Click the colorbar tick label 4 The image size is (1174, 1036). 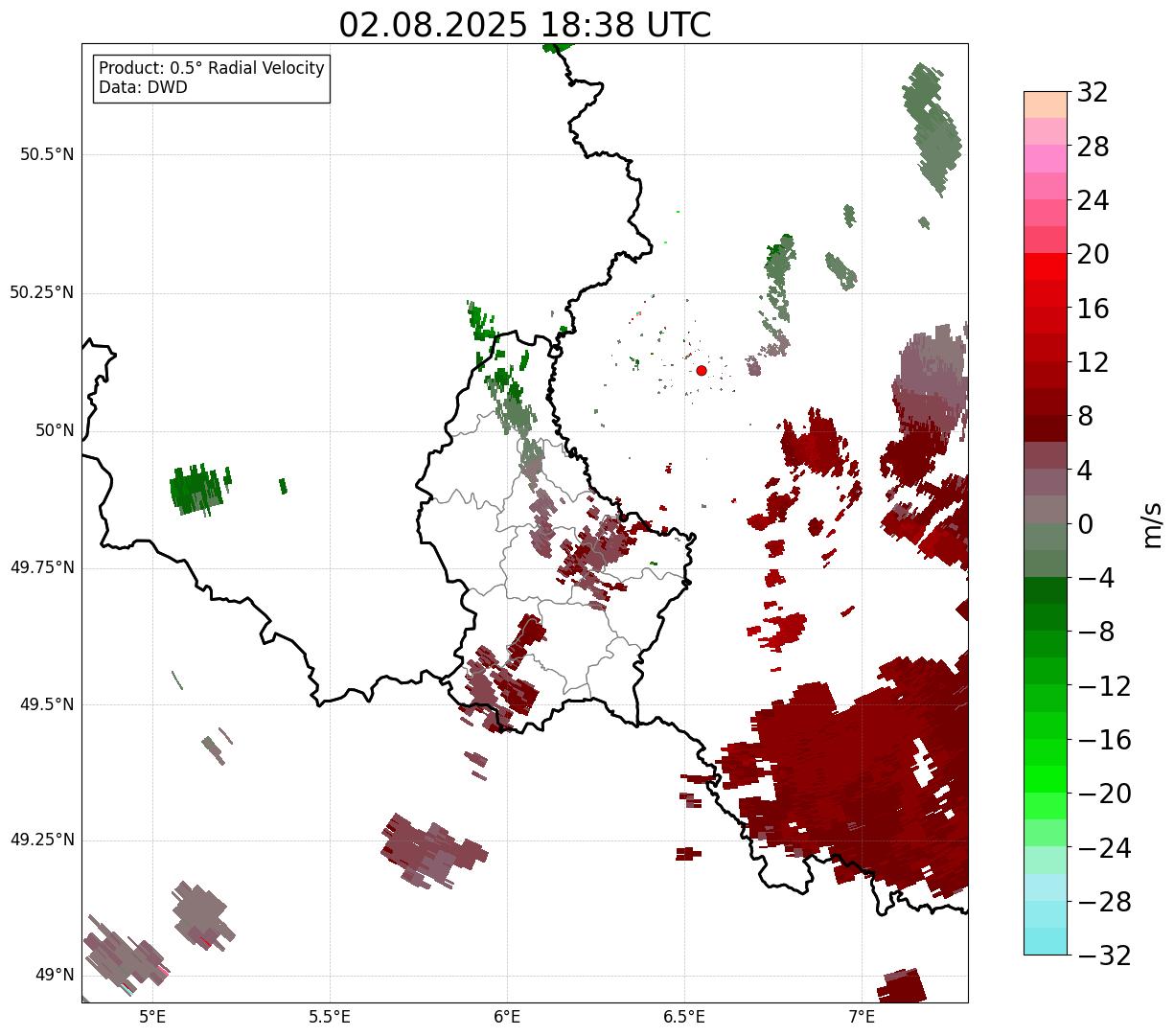[1085, 470]
